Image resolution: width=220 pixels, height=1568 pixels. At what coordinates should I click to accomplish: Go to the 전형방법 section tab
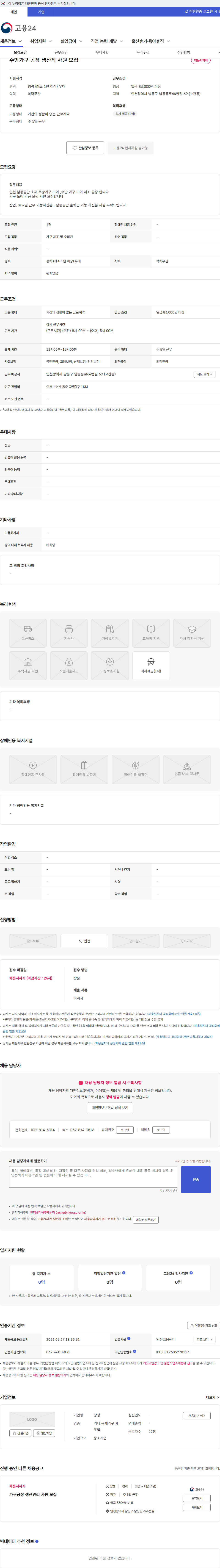(x=184, y=52)
